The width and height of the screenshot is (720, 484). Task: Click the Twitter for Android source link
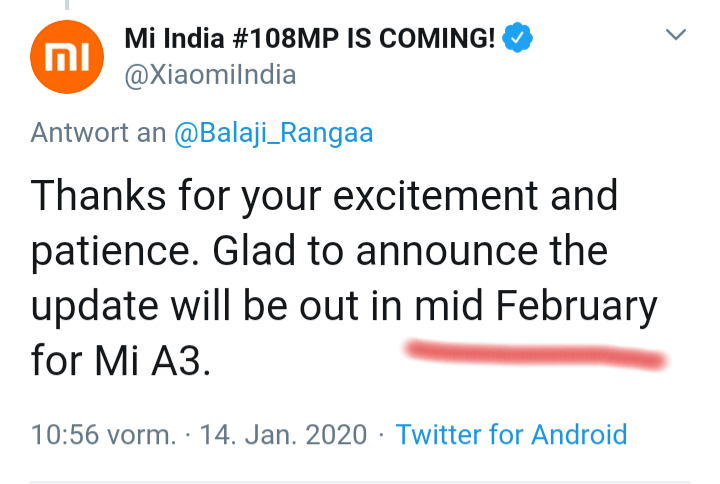511,434
